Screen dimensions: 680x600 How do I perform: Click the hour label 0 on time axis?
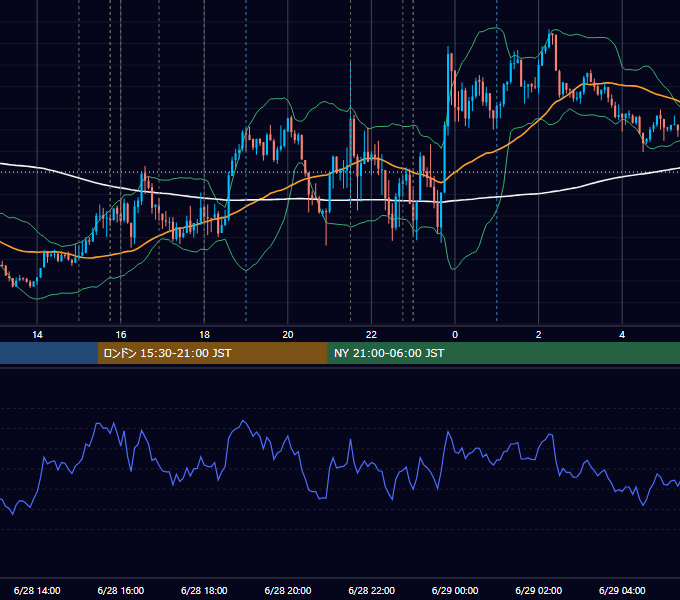[x=455, y=335]
